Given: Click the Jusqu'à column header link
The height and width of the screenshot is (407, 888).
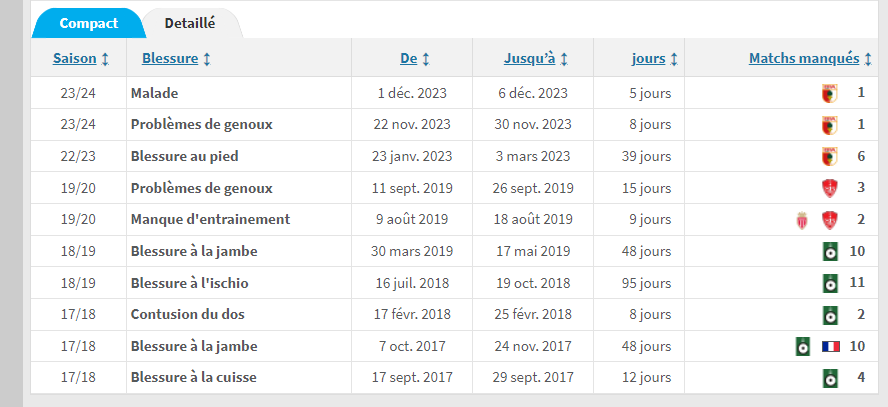Looking at the screenshot, I should point(529,59).
